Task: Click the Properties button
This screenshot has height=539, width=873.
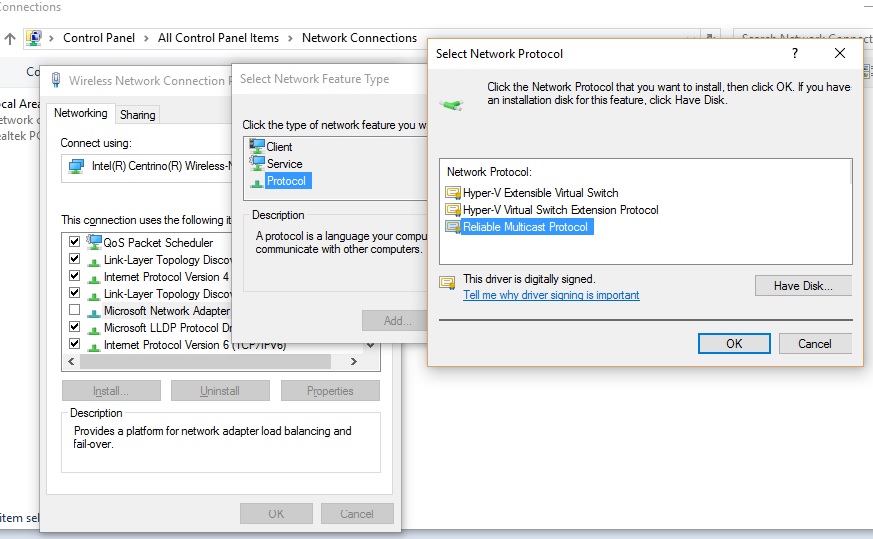Action: pos(330,391)
